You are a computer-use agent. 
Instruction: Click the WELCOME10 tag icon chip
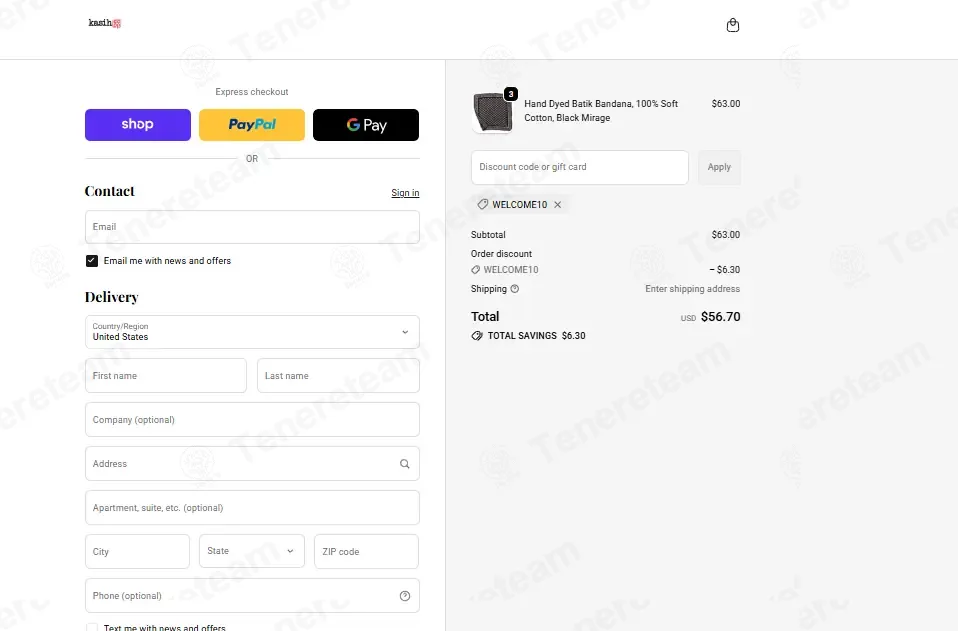coord(483,205)
